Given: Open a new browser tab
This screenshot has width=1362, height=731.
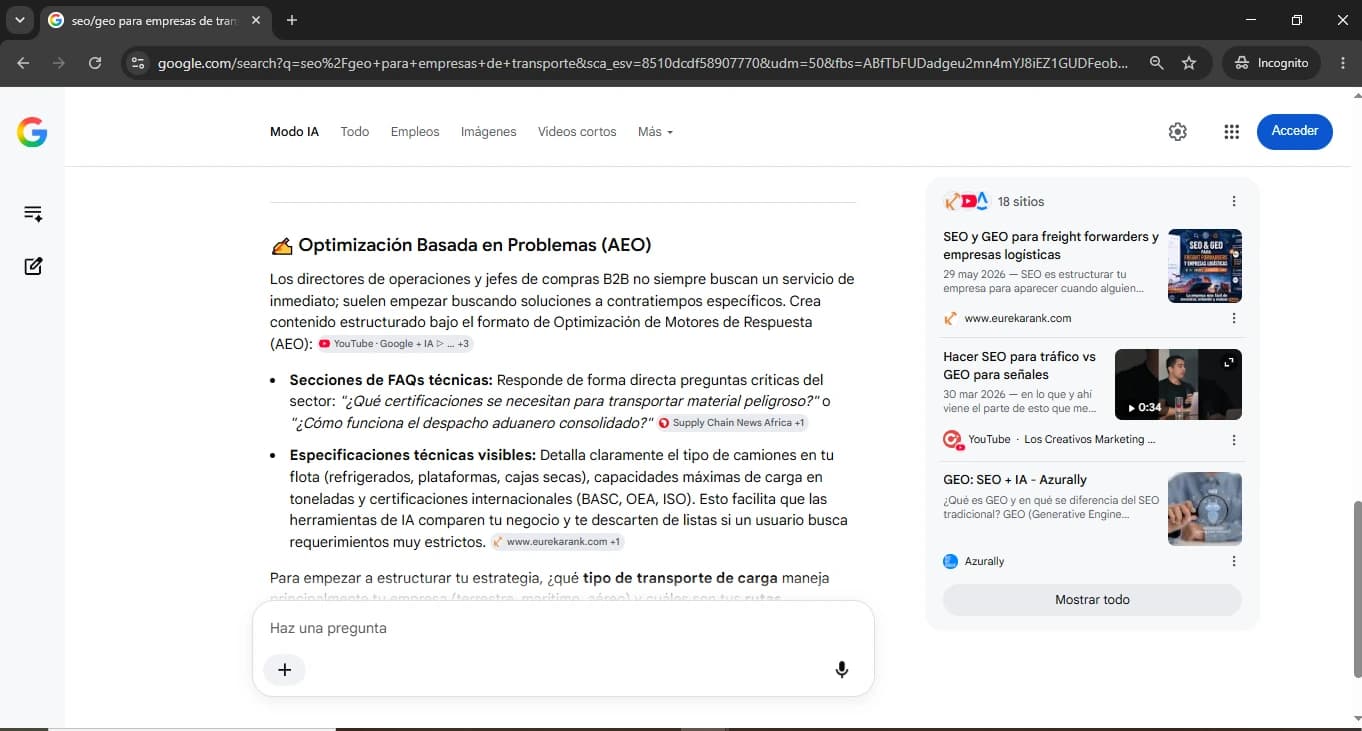Looking at the screenshot, I should (292, 20).
